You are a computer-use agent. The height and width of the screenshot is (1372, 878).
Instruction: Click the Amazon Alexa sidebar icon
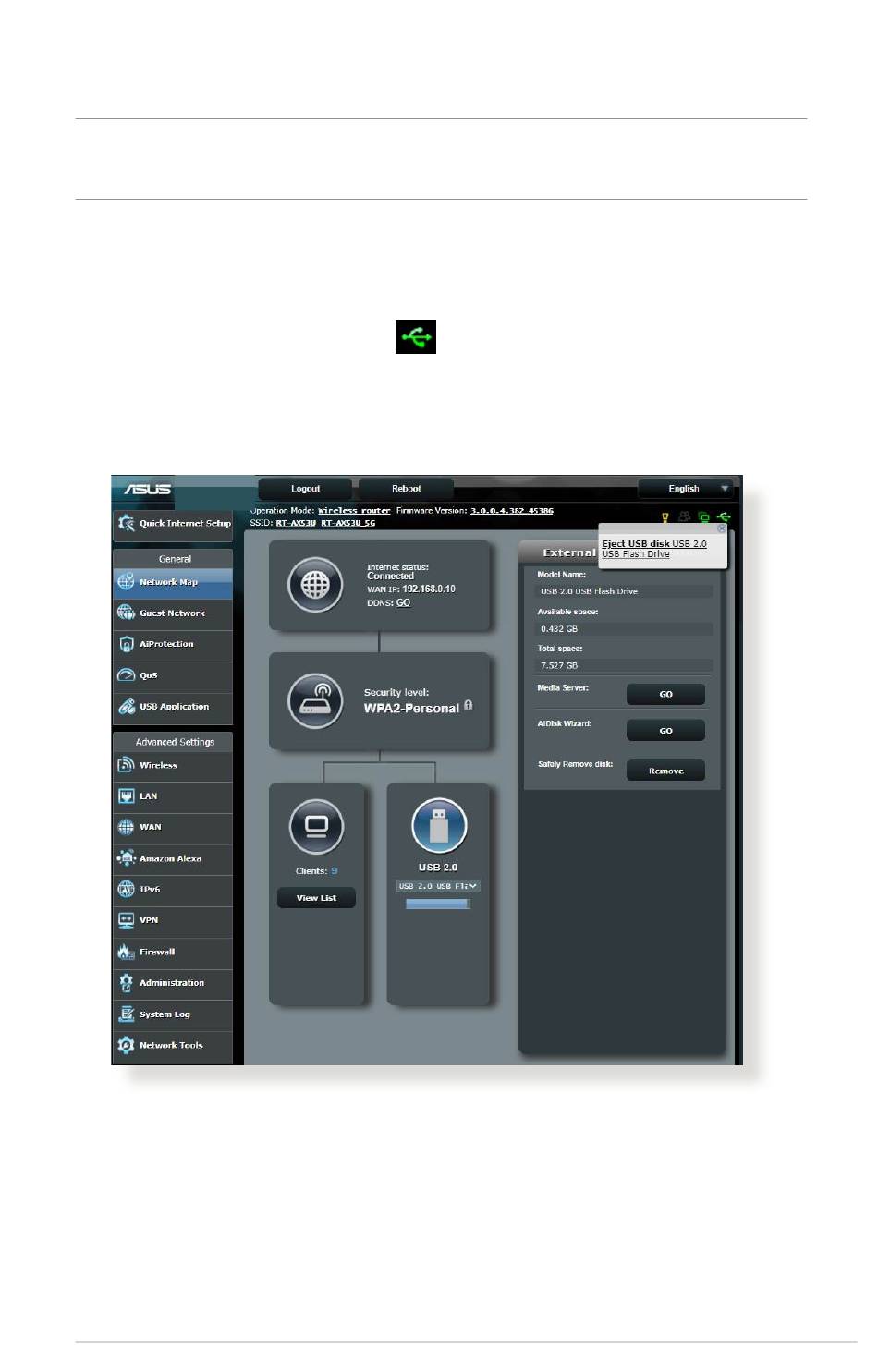coord(127,858)
